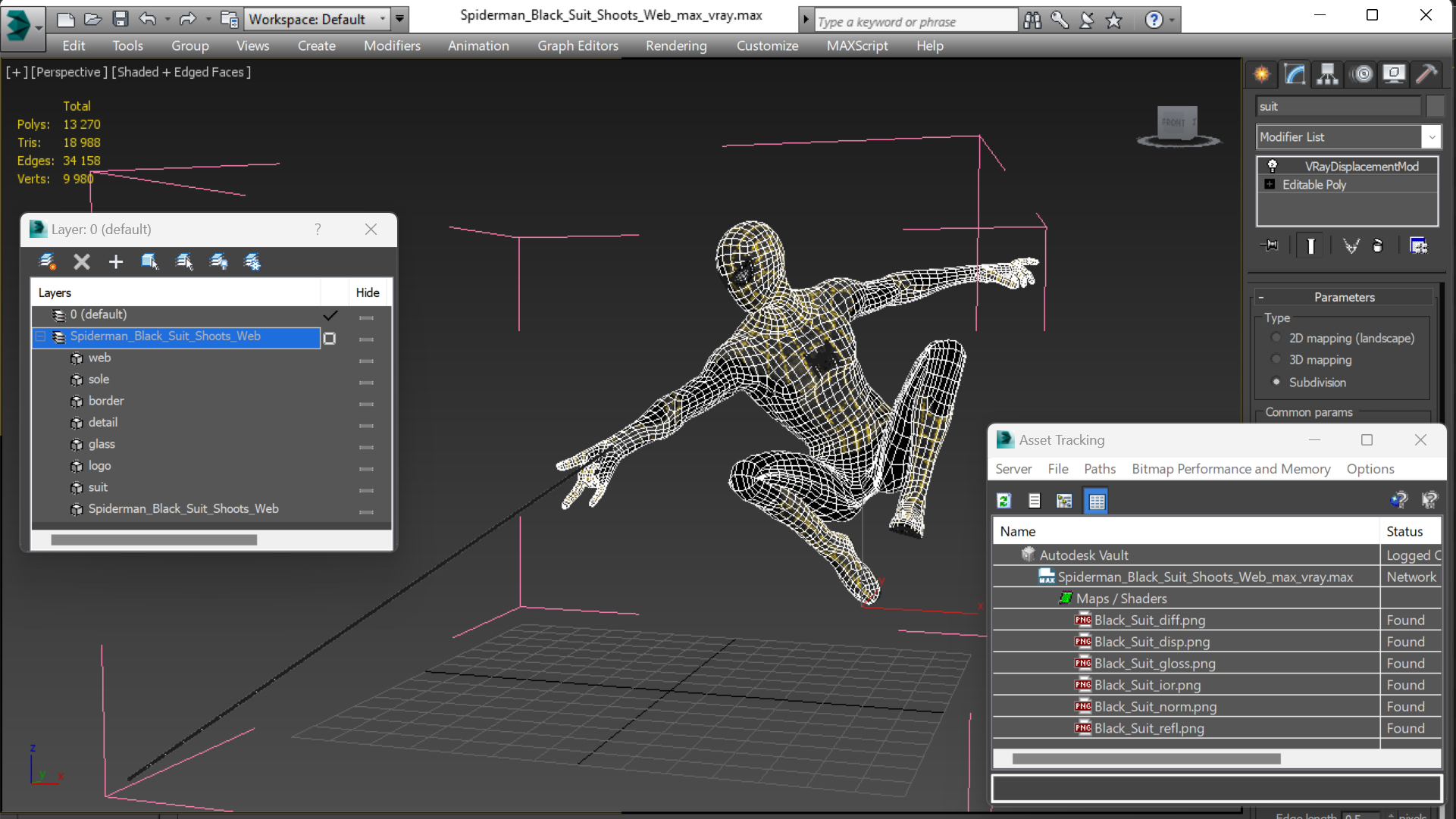The image size is (1456, 819).
Task: Open file using the folder icon
Action: point(92,19)
